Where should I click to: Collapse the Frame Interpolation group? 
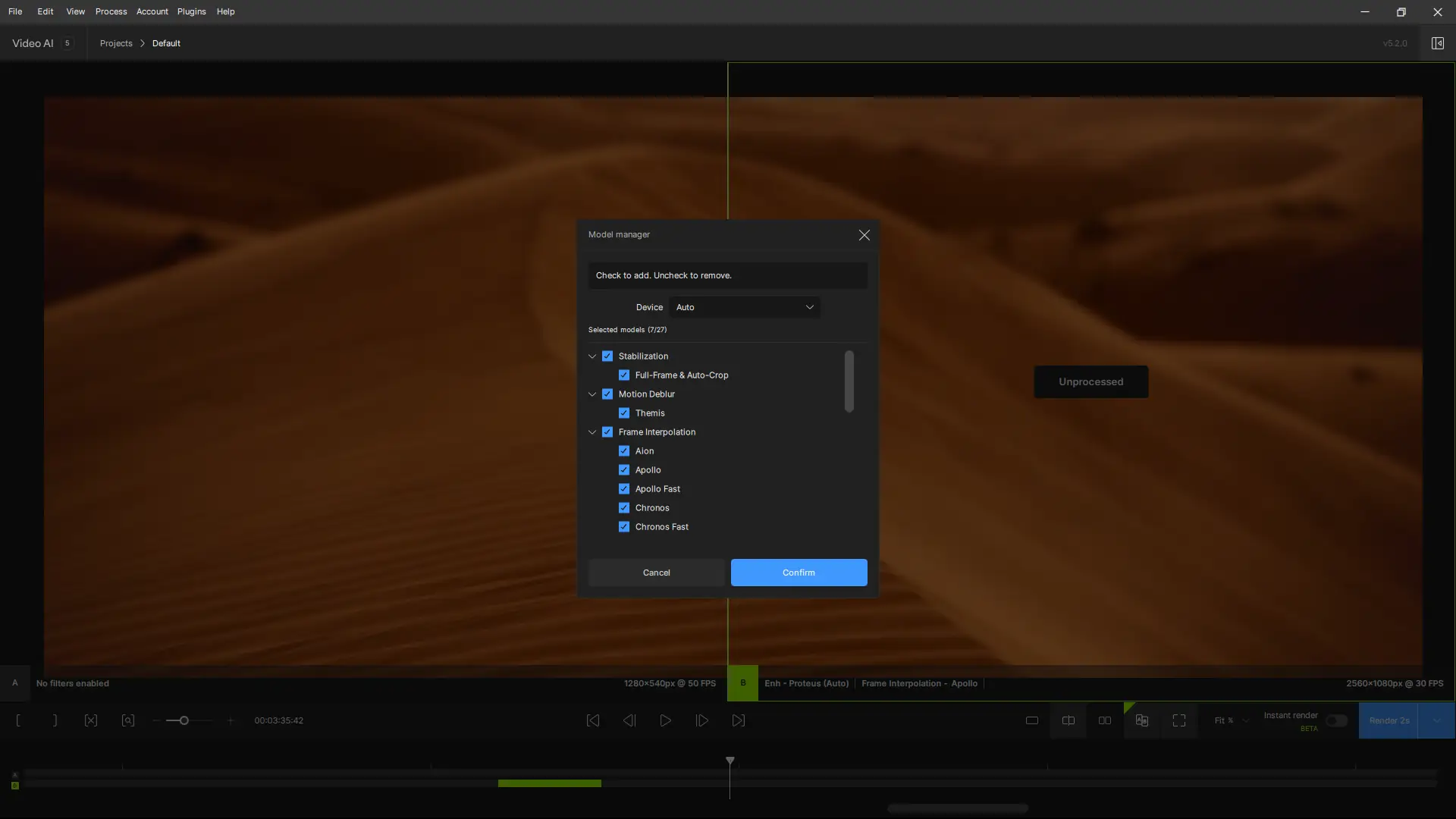(592, 432)
